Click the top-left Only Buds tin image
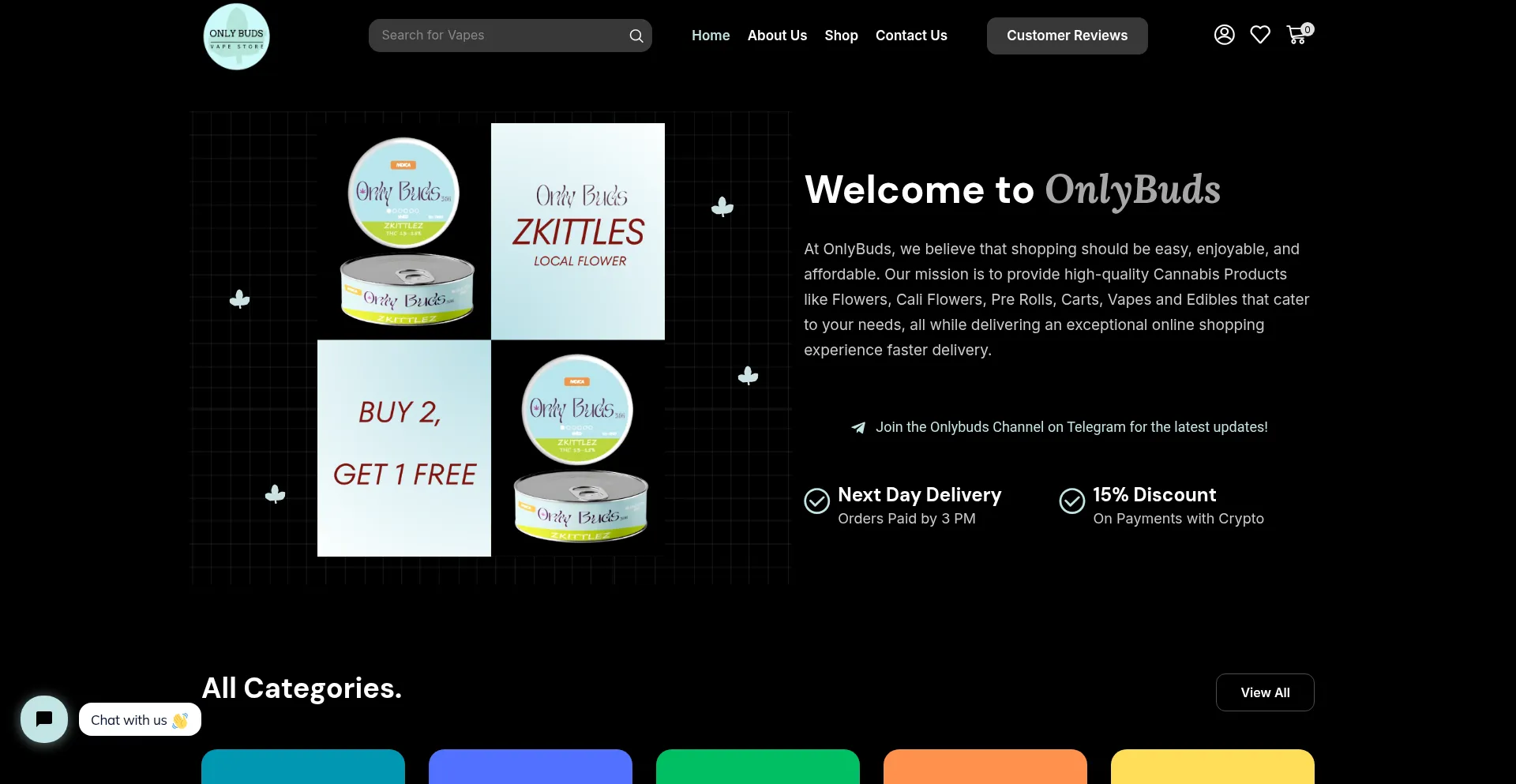Viewport: 1516px width, 784px height. pyautogui.click(x=404, y=231)
